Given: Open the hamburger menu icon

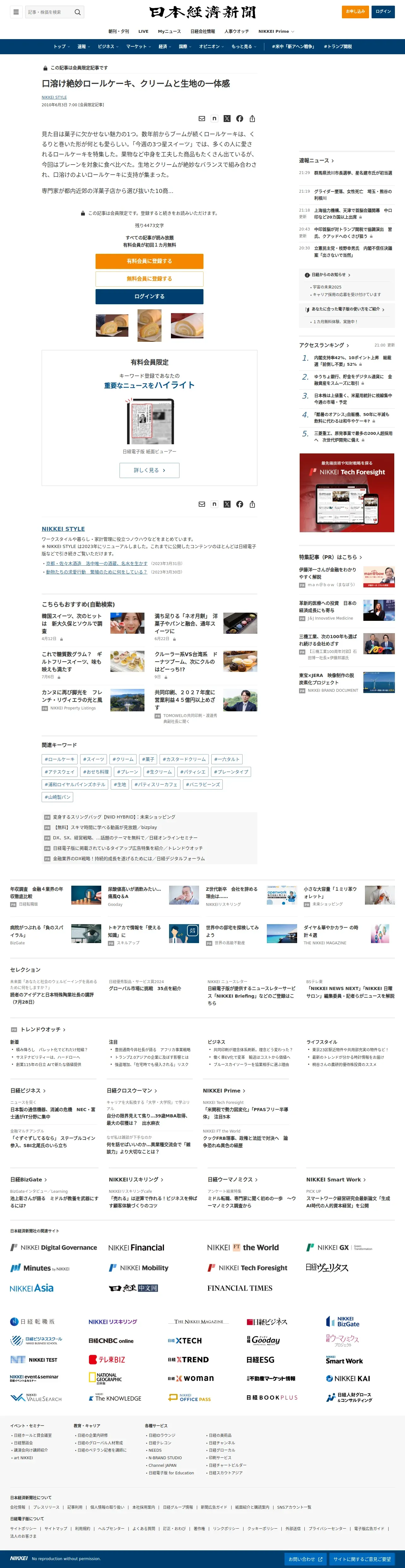Looking at the screenshot, I should click(16, 12).
